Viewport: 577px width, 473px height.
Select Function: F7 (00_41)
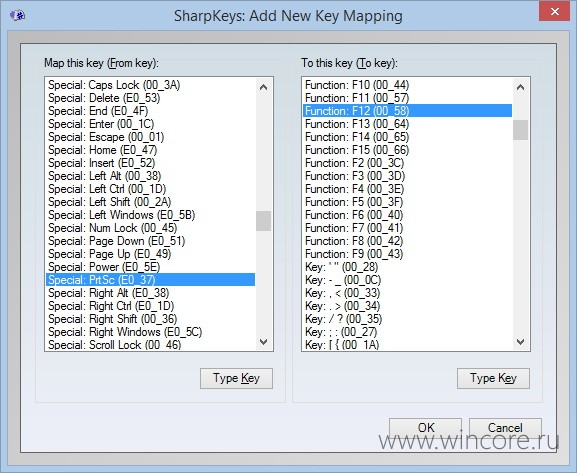tap(407, 228)
